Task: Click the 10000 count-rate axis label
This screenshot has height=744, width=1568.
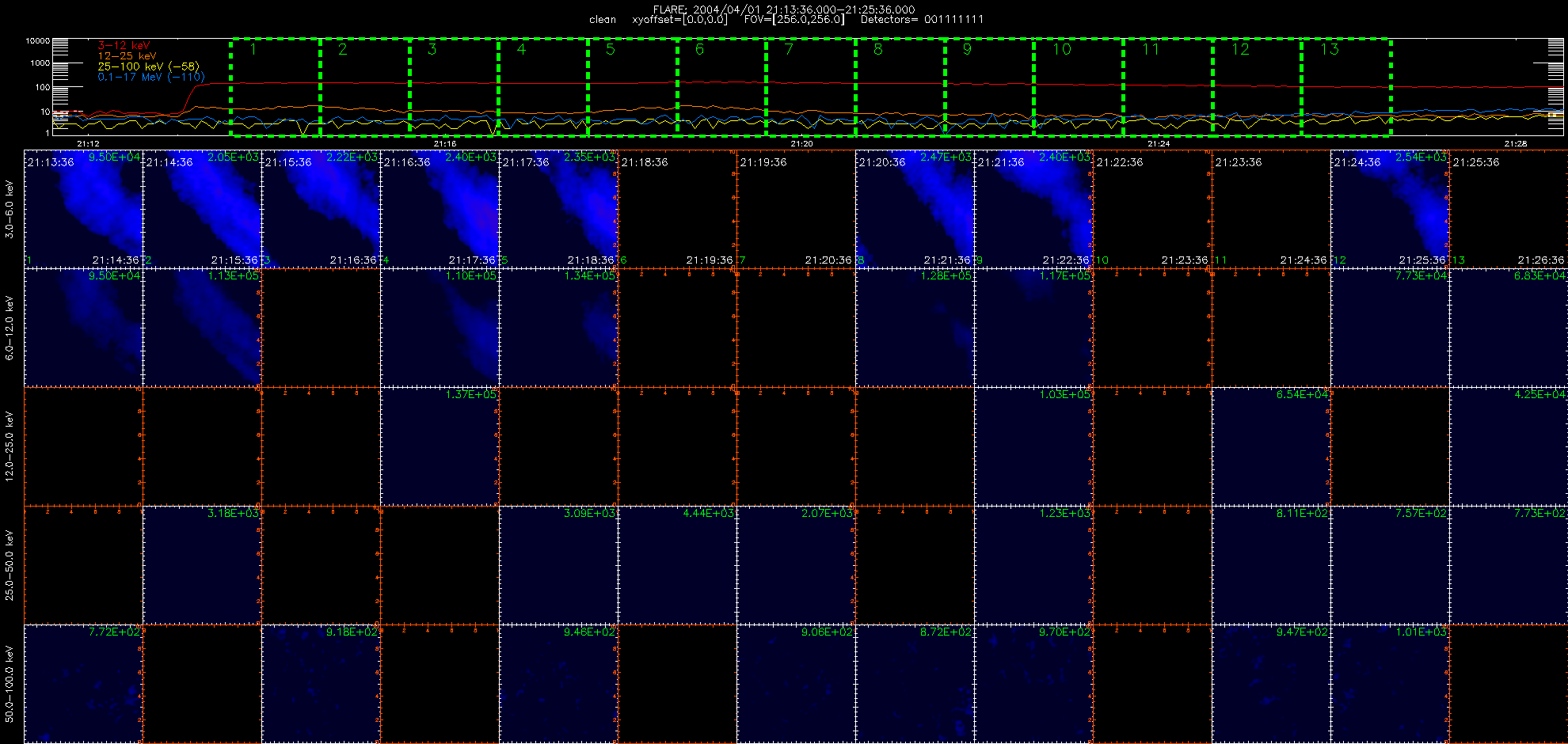Action: point(38,40)
